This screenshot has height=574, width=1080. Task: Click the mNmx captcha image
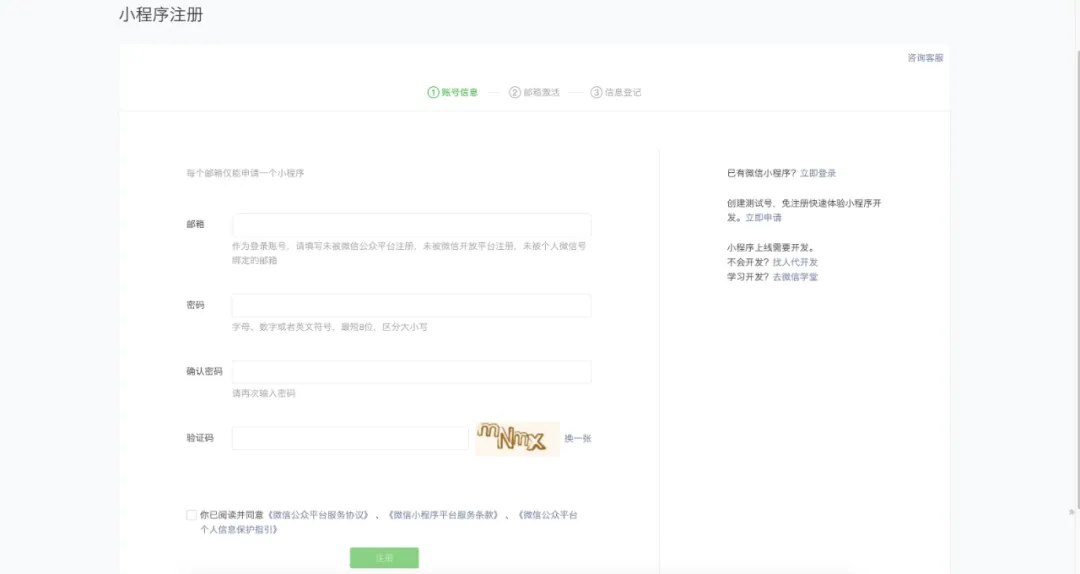(517, 438)
